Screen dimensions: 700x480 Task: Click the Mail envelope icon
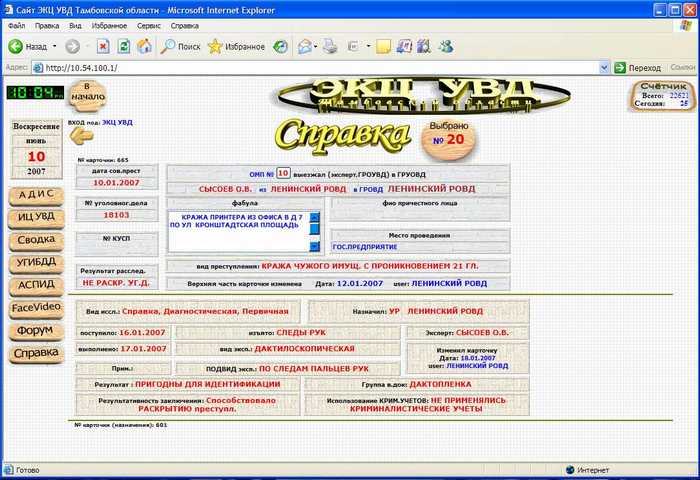(x=305, y=46)
